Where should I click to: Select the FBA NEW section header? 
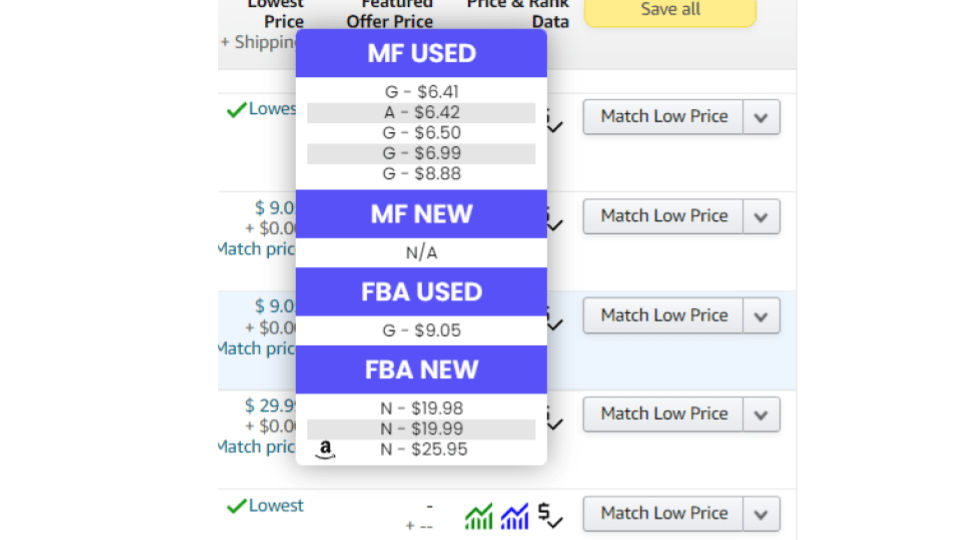pos(421,369)
